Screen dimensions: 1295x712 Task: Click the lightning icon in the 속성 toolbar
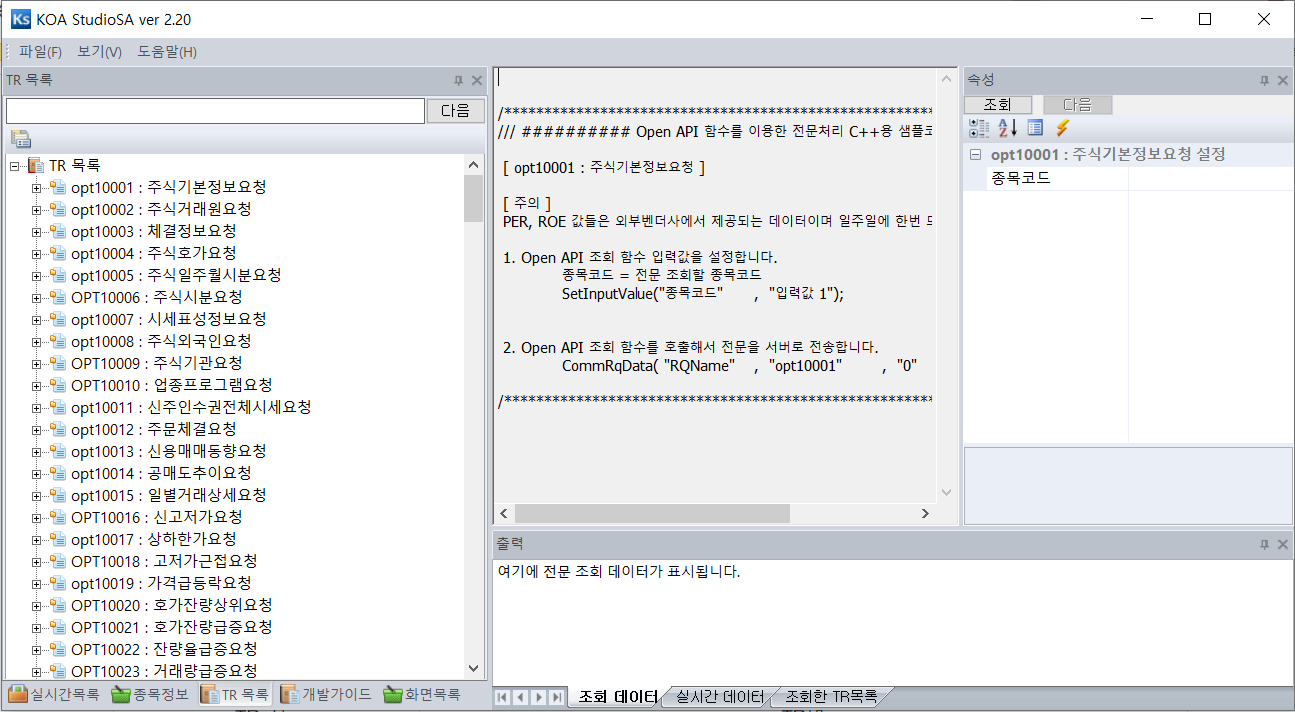tap(1062, 127)
